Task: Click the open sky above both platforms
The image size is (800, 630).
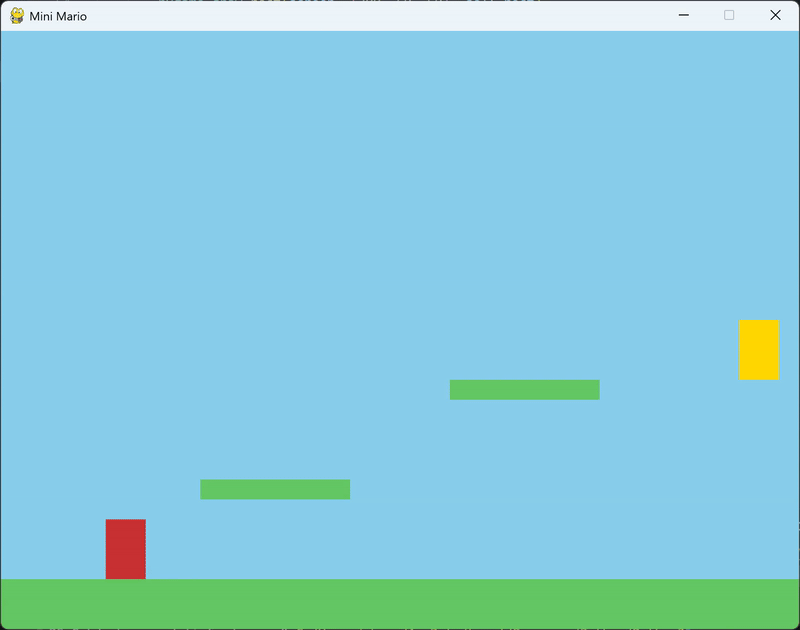Action: [400, 200]
